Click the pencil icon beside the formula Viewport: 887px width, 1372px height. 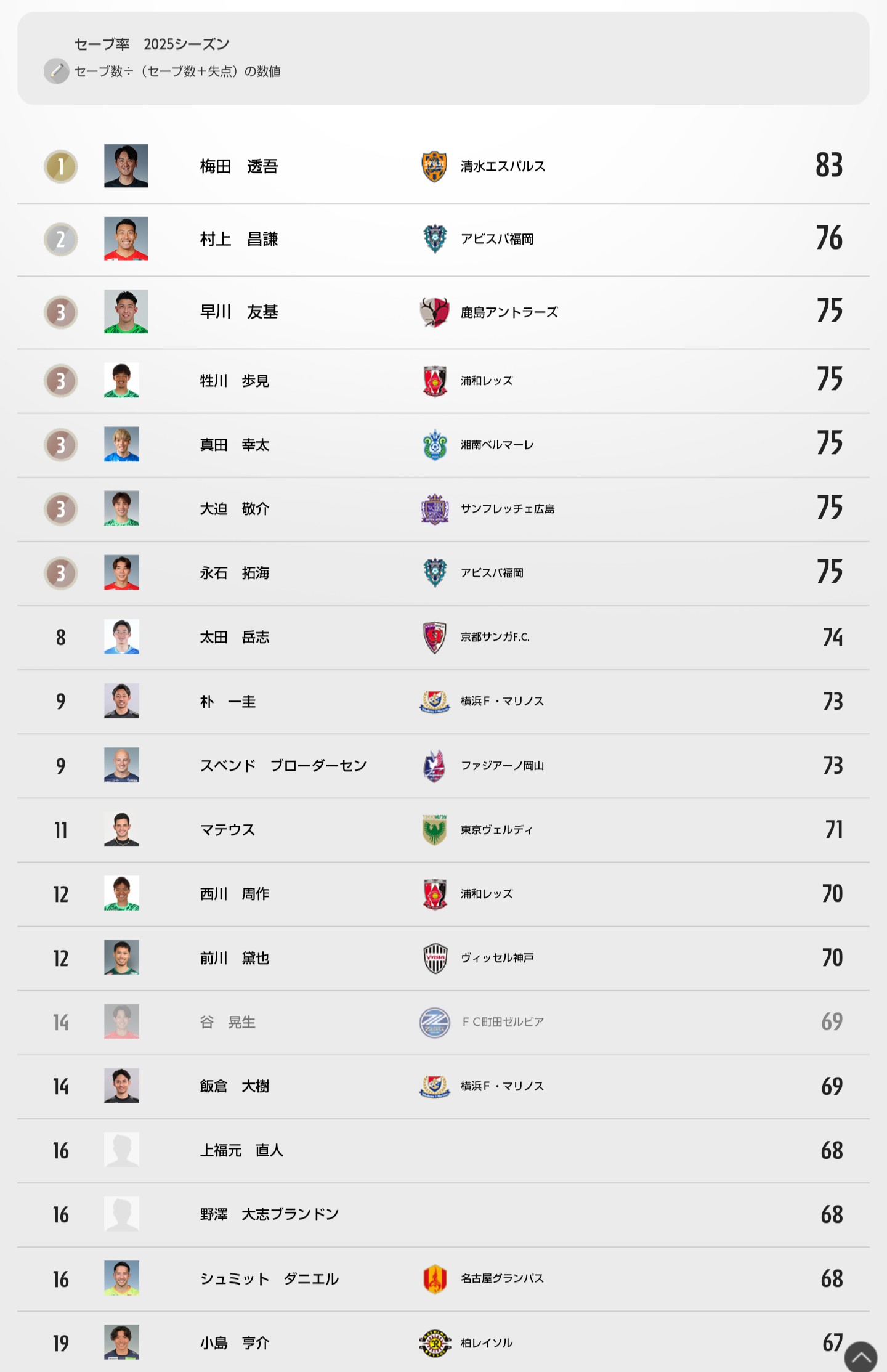tap(57, 71)
